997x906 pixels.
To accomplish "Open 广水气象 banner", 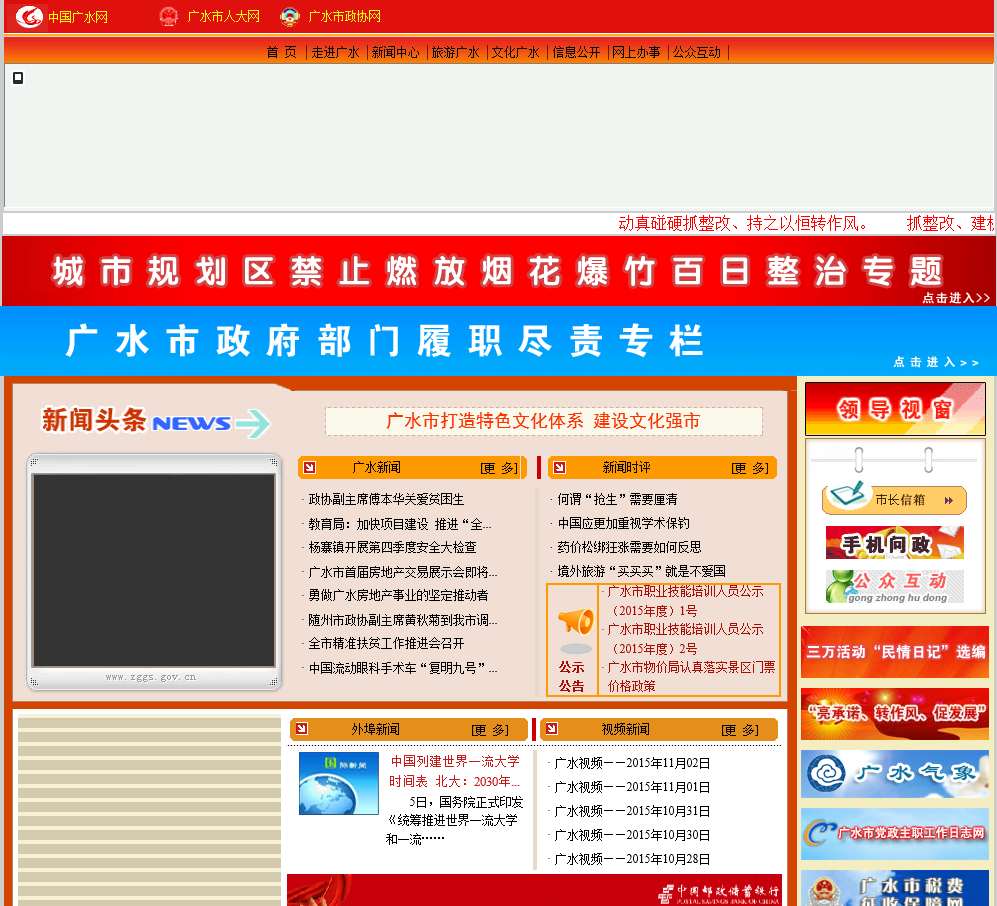I will 895,774.
